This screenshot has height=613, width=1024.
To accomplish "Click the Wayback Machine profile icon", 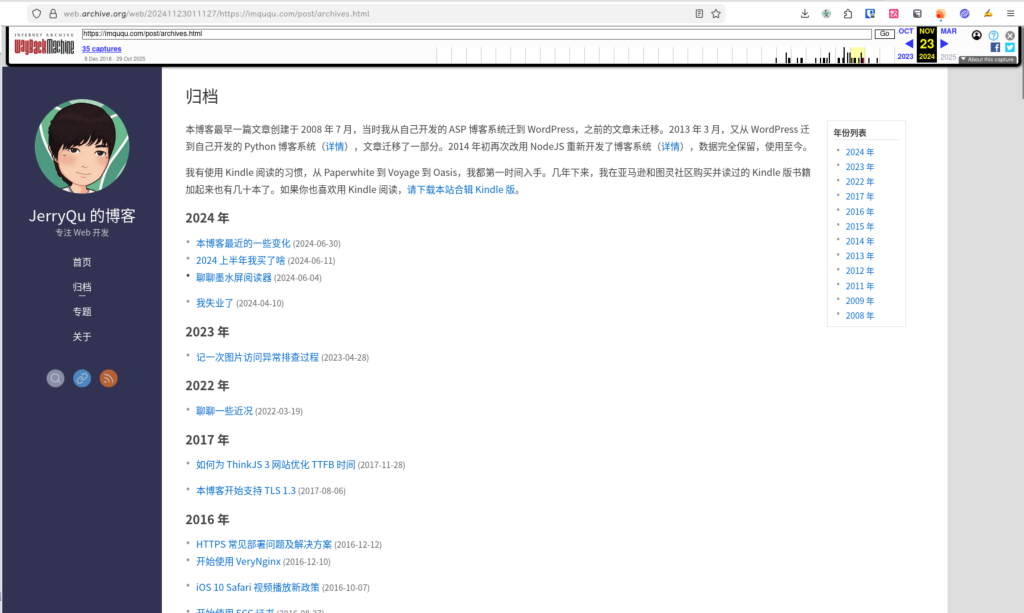I will 977,33.
